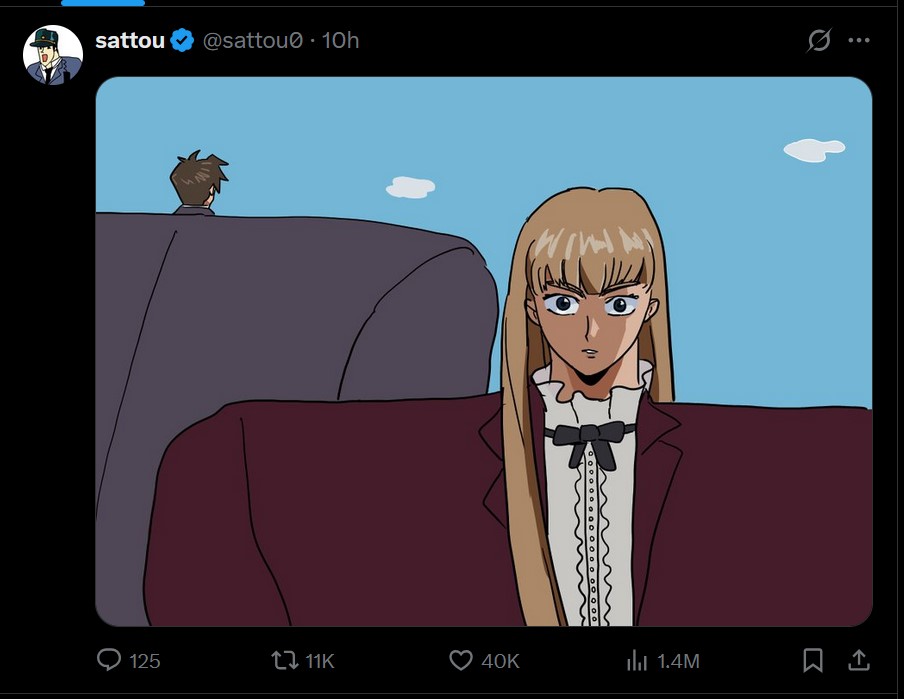The width and height of the screenshot is (904, 699).
Task: Click the sattou display name
Action: point(130,40)
